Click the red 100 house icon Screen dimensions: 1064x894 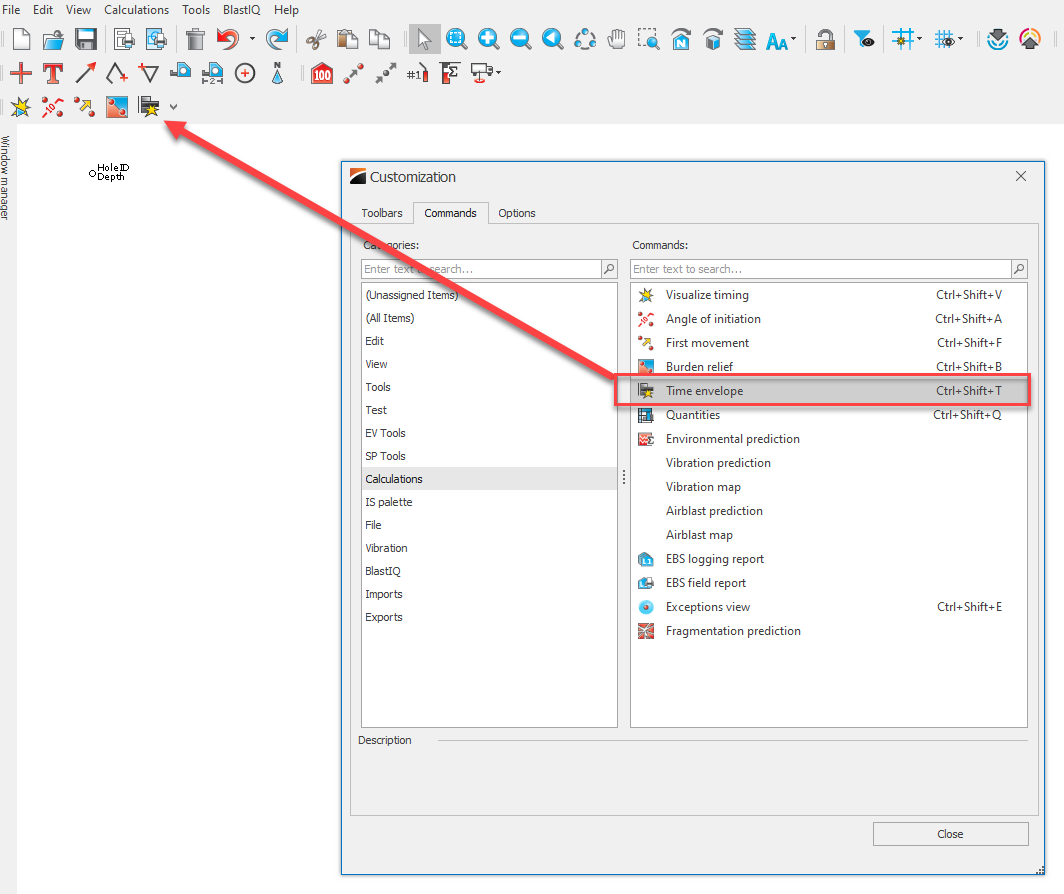[322, 73]
